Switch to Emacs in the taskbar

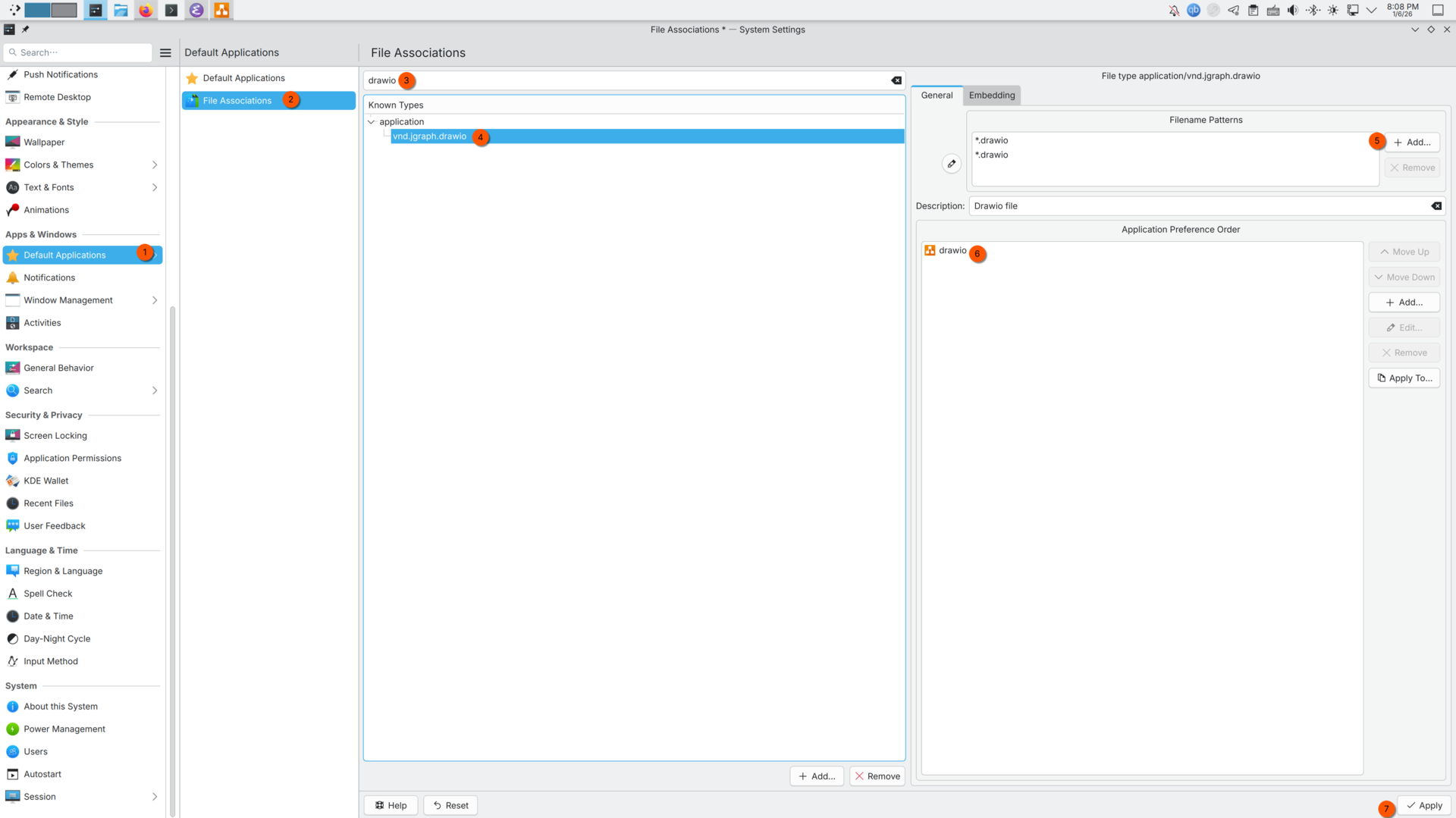pos(196,10)
